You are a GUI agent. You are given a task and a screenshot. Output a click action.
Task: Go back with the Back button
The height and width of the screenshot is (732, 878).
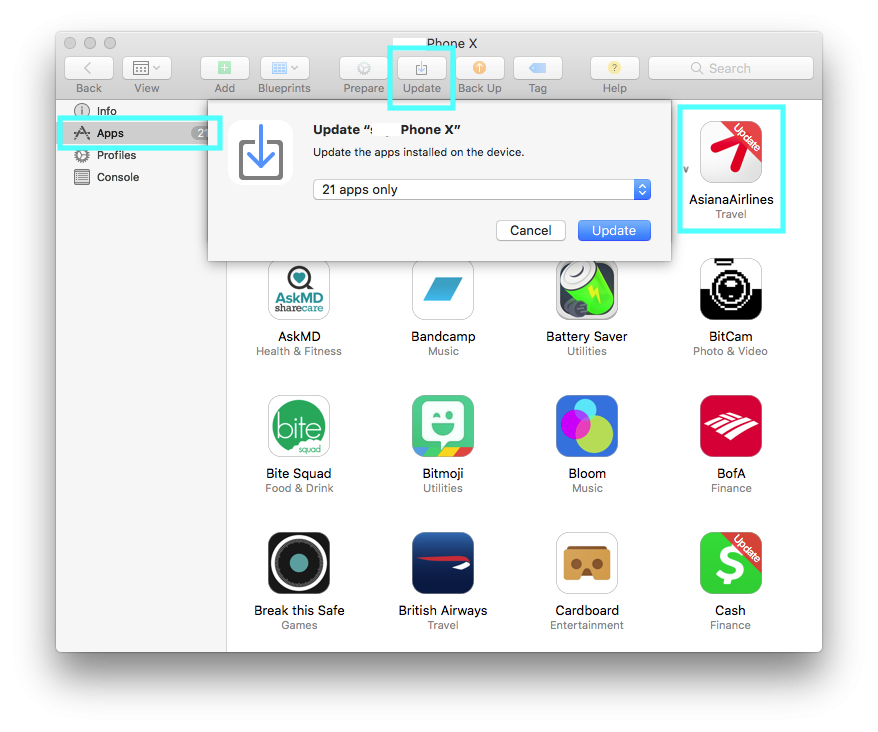pos(88,68)
